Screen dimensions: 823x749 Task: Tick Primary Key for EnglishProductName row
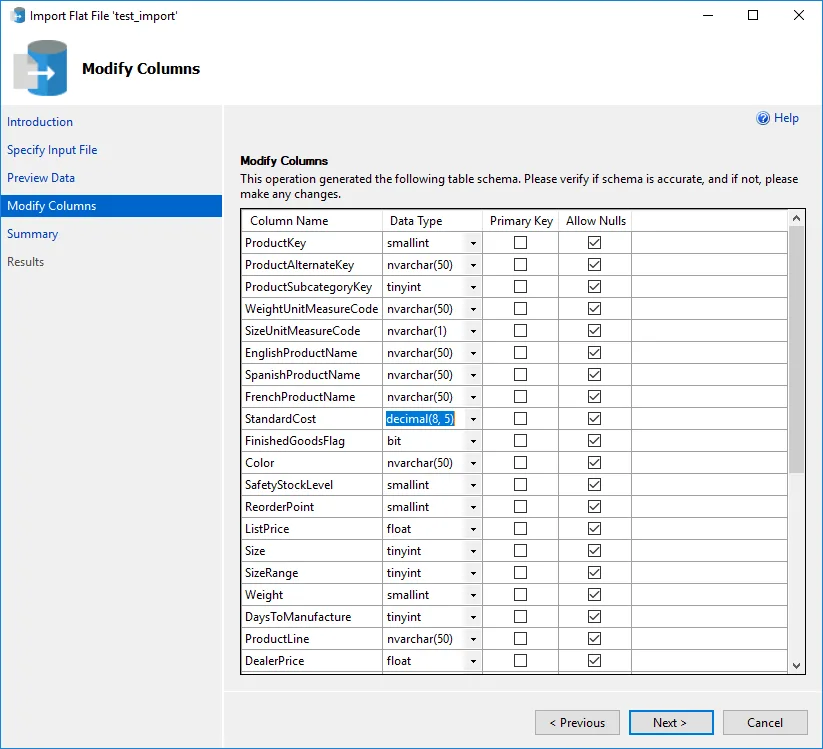click(520, 353)
